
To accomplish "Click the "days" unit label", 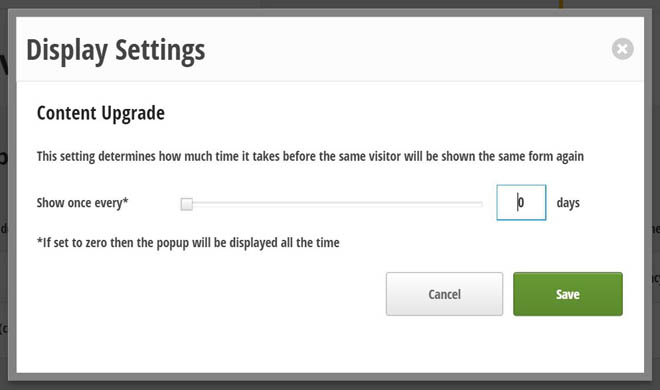I will tap(568, 203).
